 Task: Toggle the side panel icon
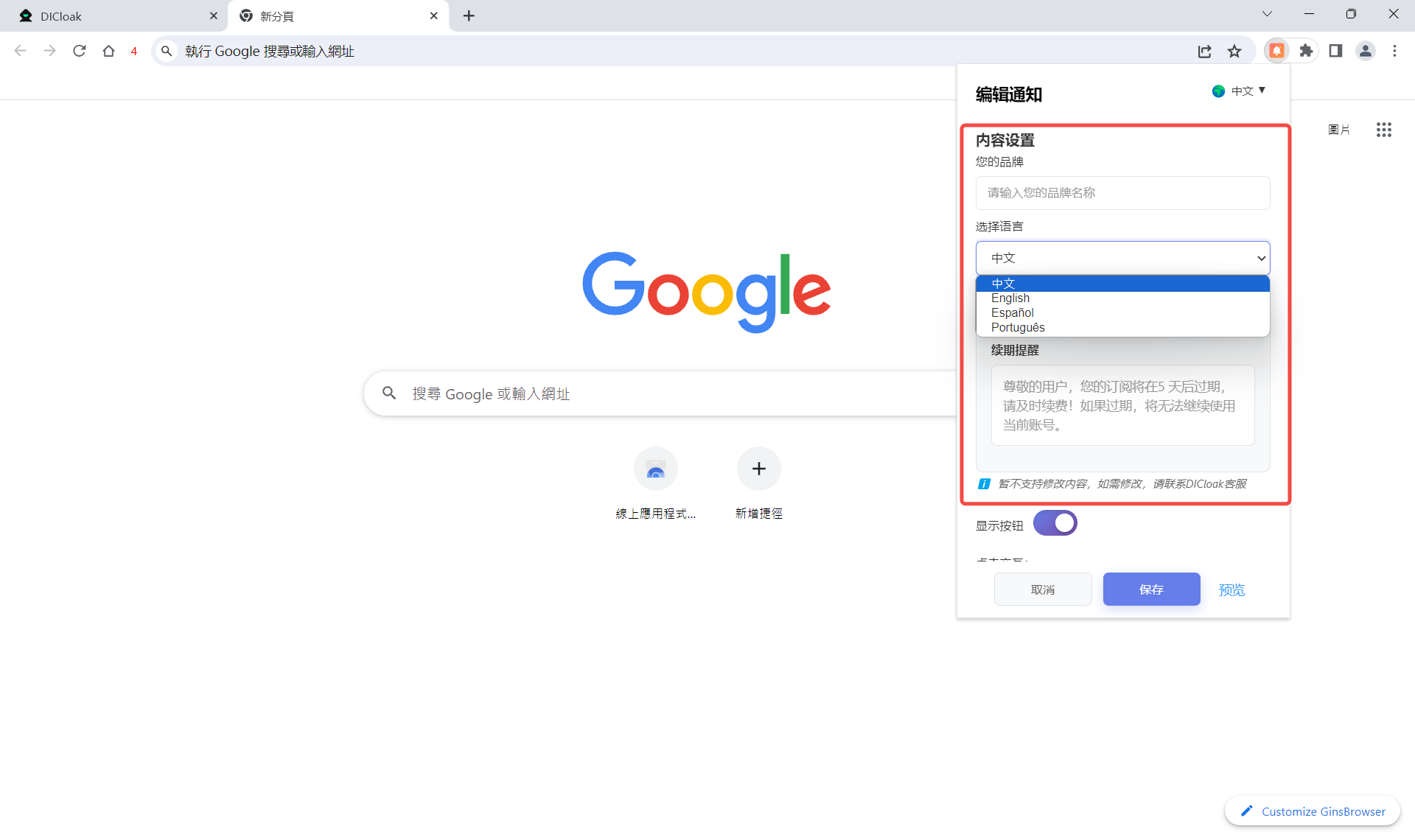point(1335,51)
